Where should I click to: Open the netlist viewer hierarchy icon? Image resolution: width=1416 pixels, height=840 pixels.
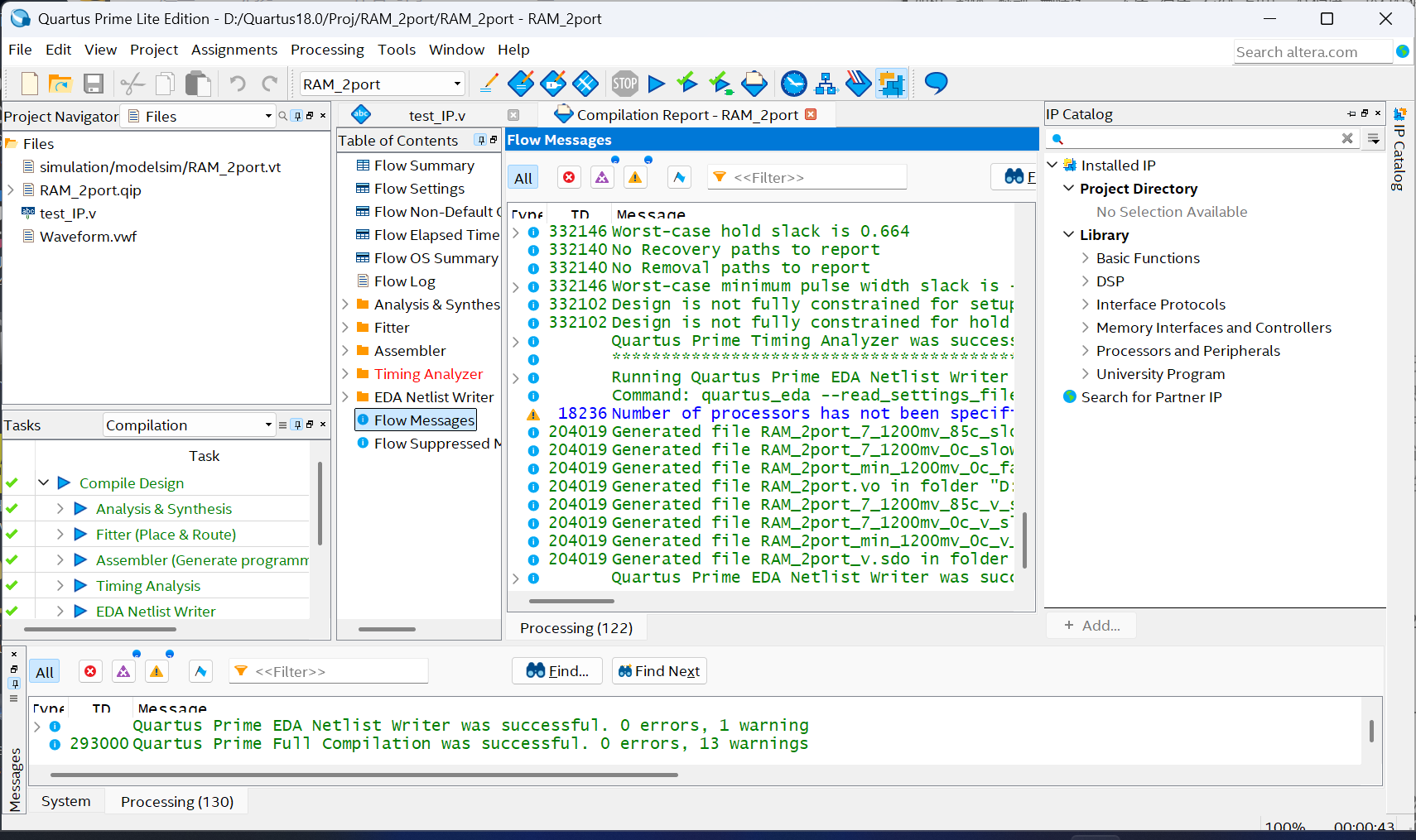tap(826, 84)
